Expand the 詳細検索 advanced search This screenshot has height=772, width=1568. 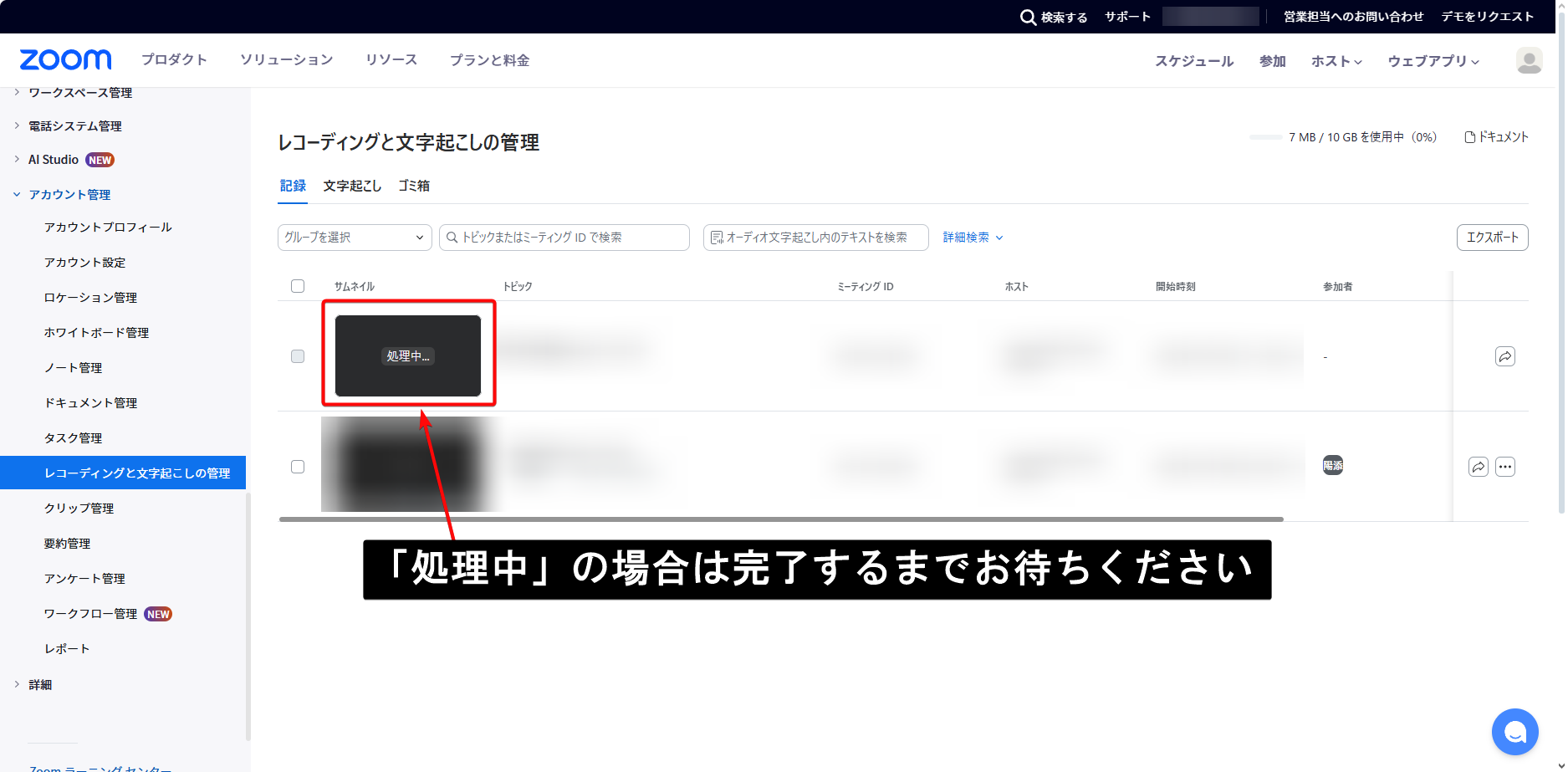pyautogui.click(x=973, y=238)
